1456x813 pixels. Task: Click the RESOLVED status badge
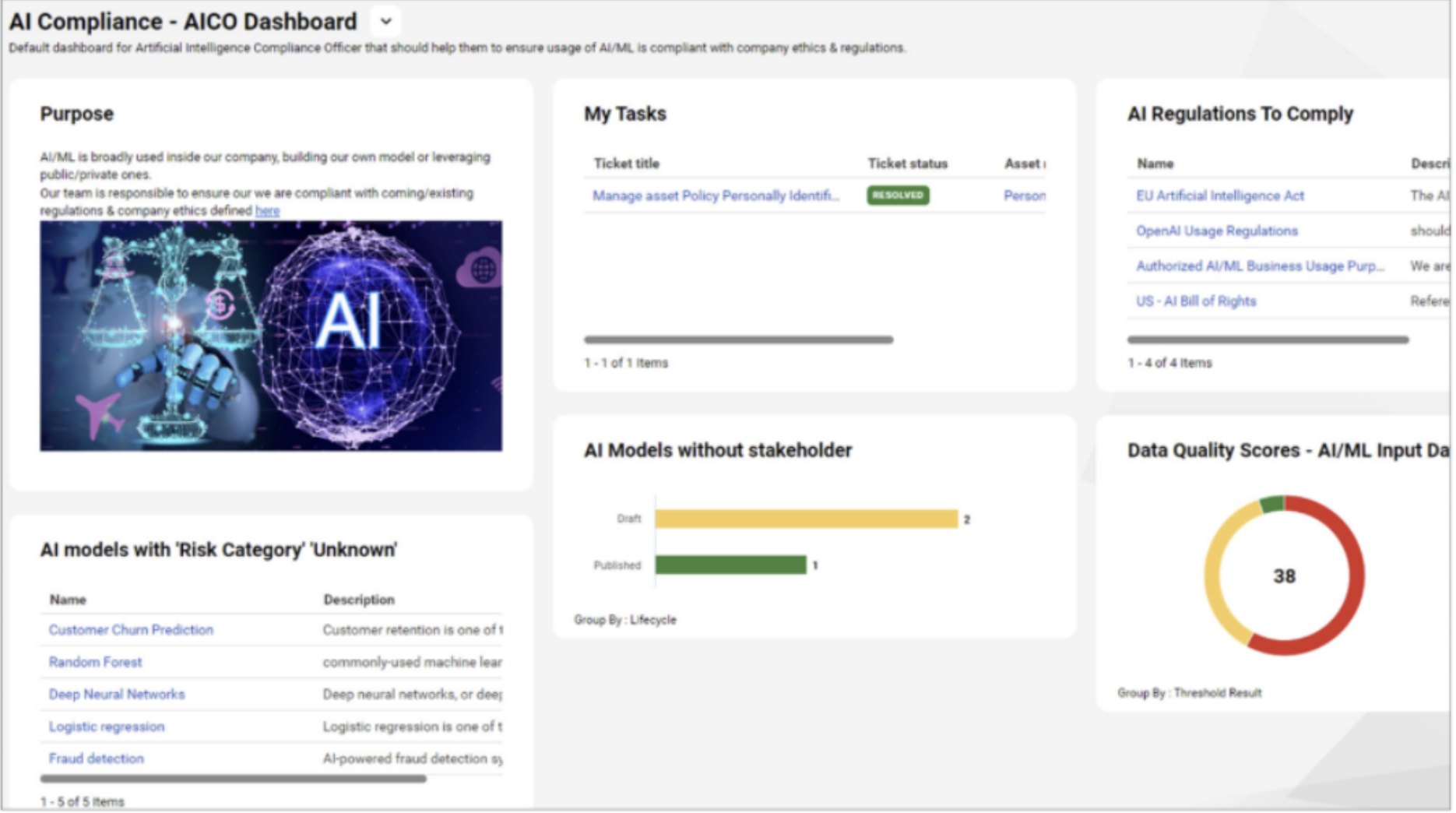click(x=898, y=195)
